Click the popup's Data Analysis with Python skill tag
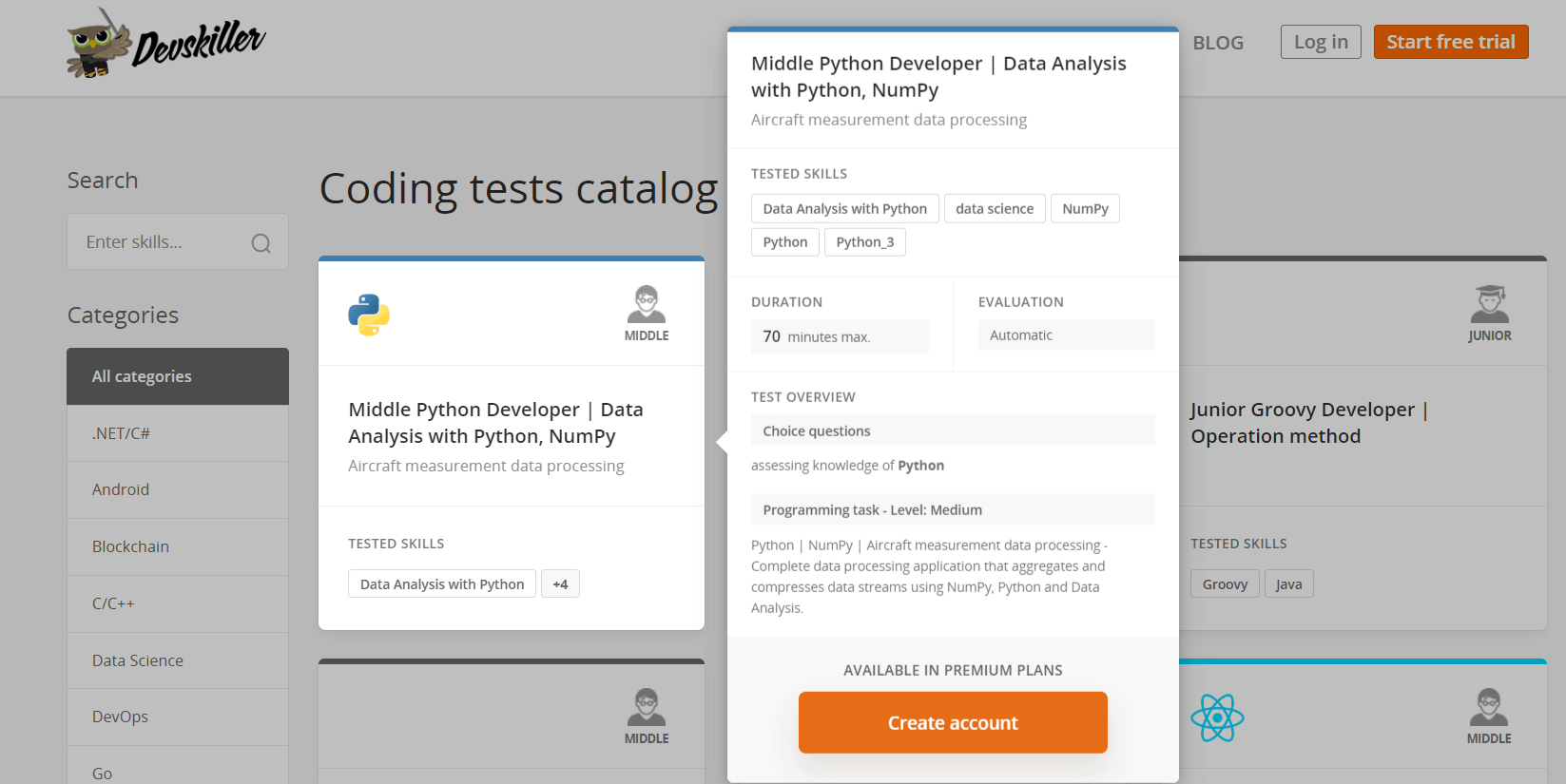 click(844, 208)
